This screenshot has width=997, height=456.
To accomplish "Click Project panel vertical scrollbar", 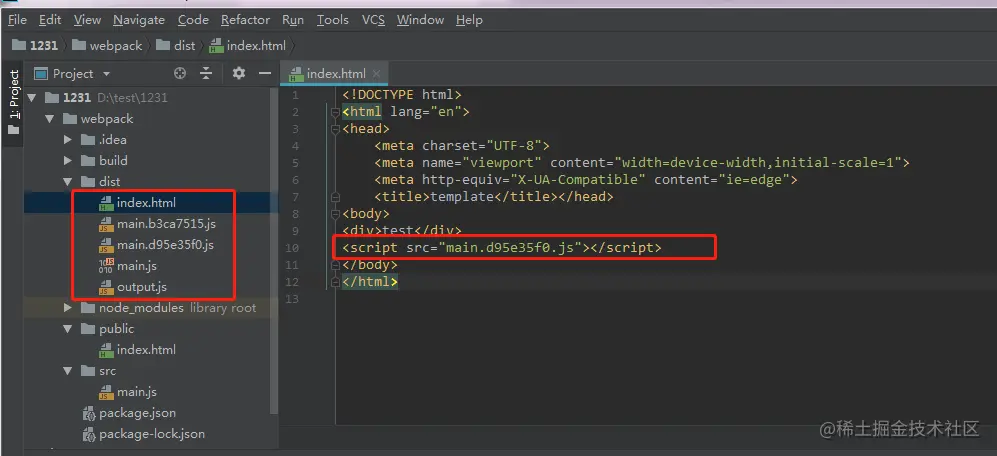I will coord(274,251).
